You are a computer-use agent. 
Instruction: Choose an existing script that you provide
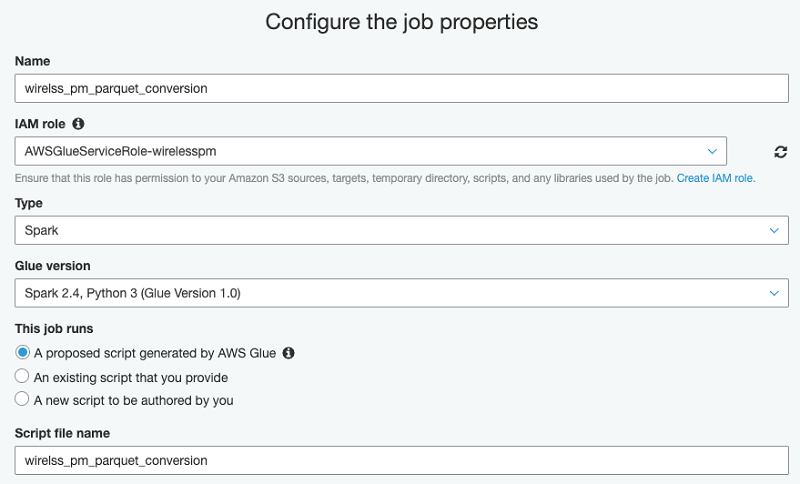coord(23,377)
